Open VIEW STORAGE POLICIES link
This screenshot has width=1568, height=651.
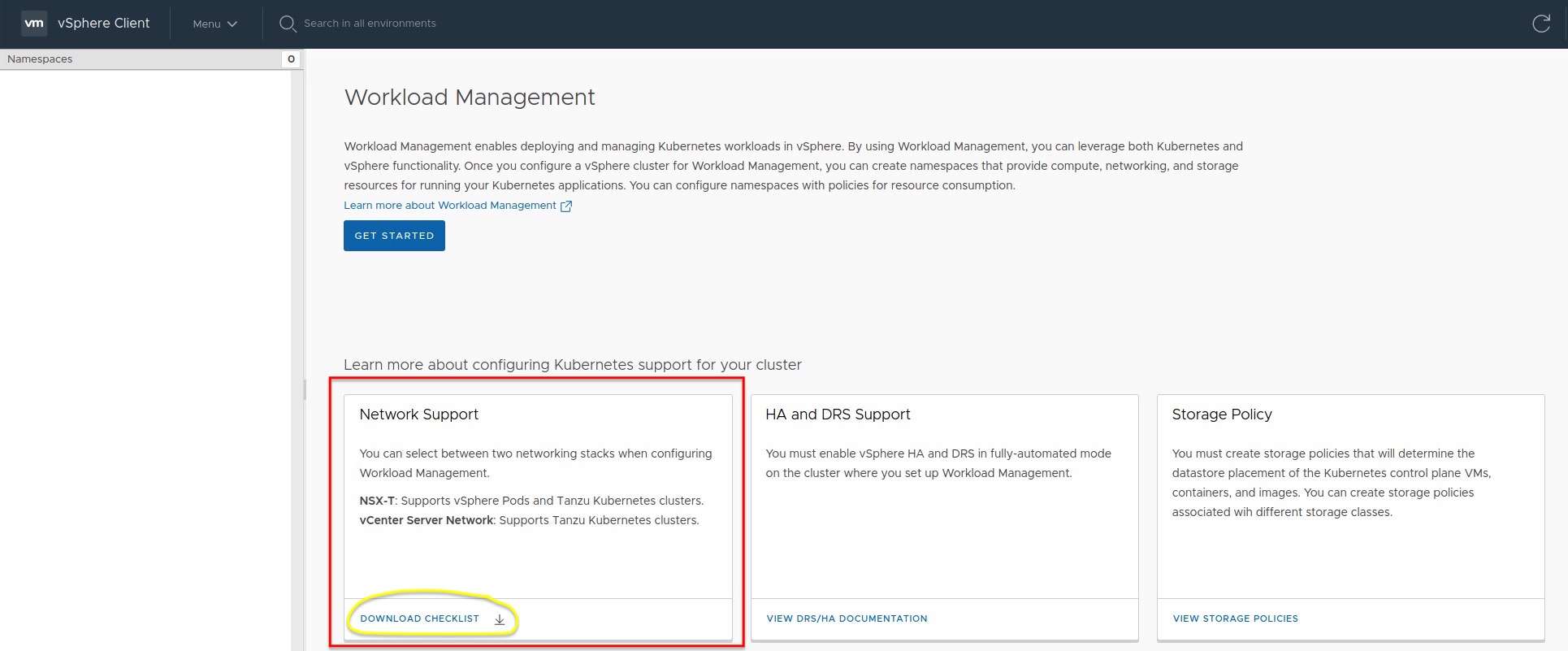click(x=1235, y=618)
